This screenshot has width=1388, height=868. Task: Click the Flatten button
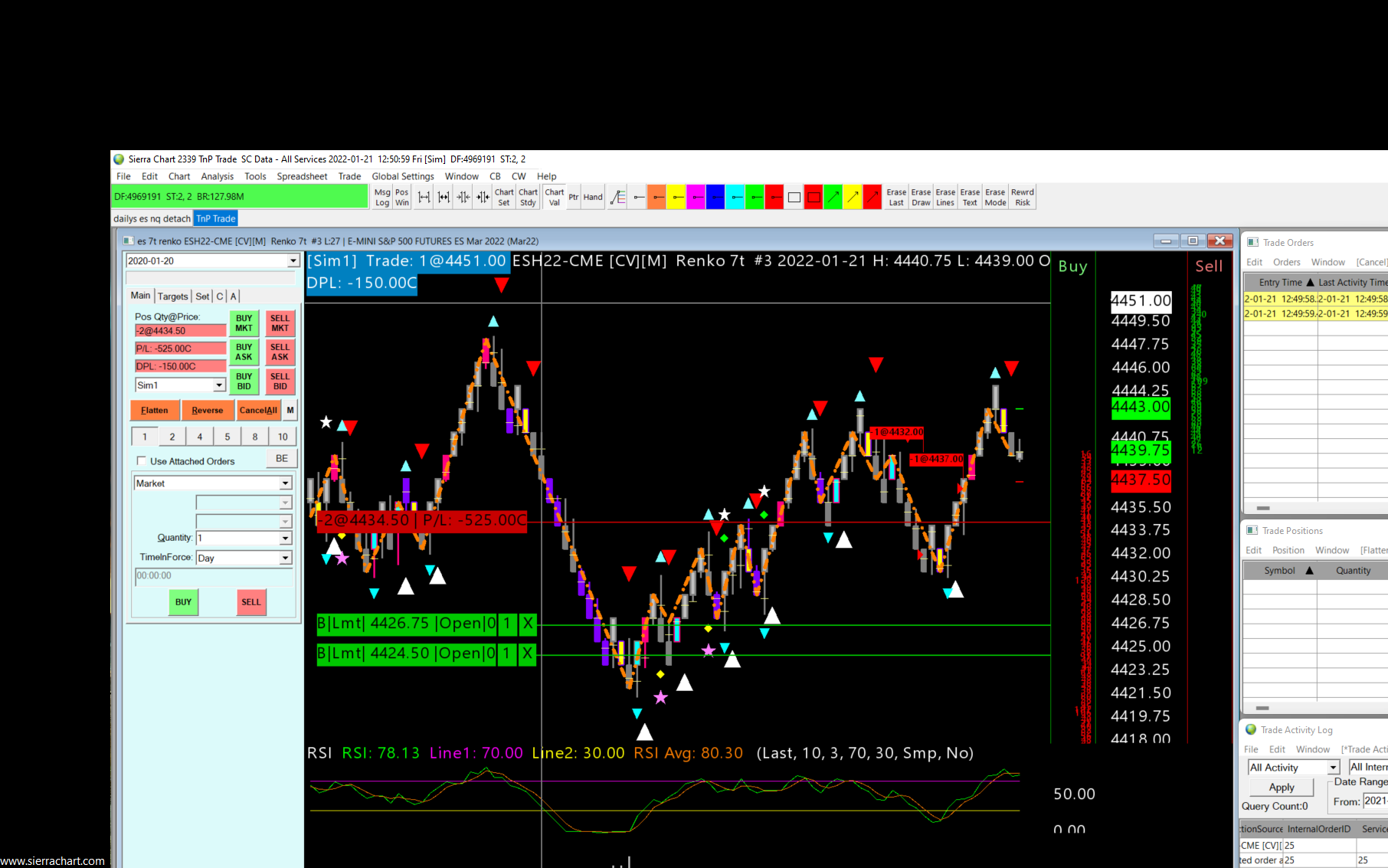click(155, 411)
